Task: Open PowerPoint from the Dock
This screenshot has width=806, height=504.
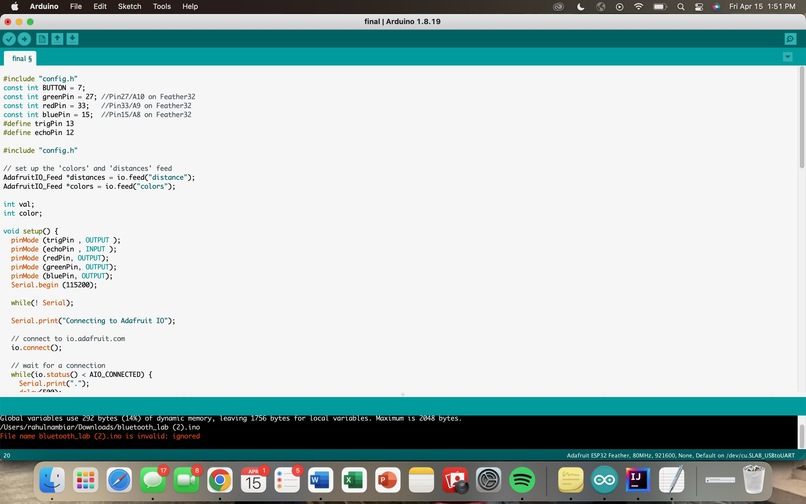Action: click(388, 480)
